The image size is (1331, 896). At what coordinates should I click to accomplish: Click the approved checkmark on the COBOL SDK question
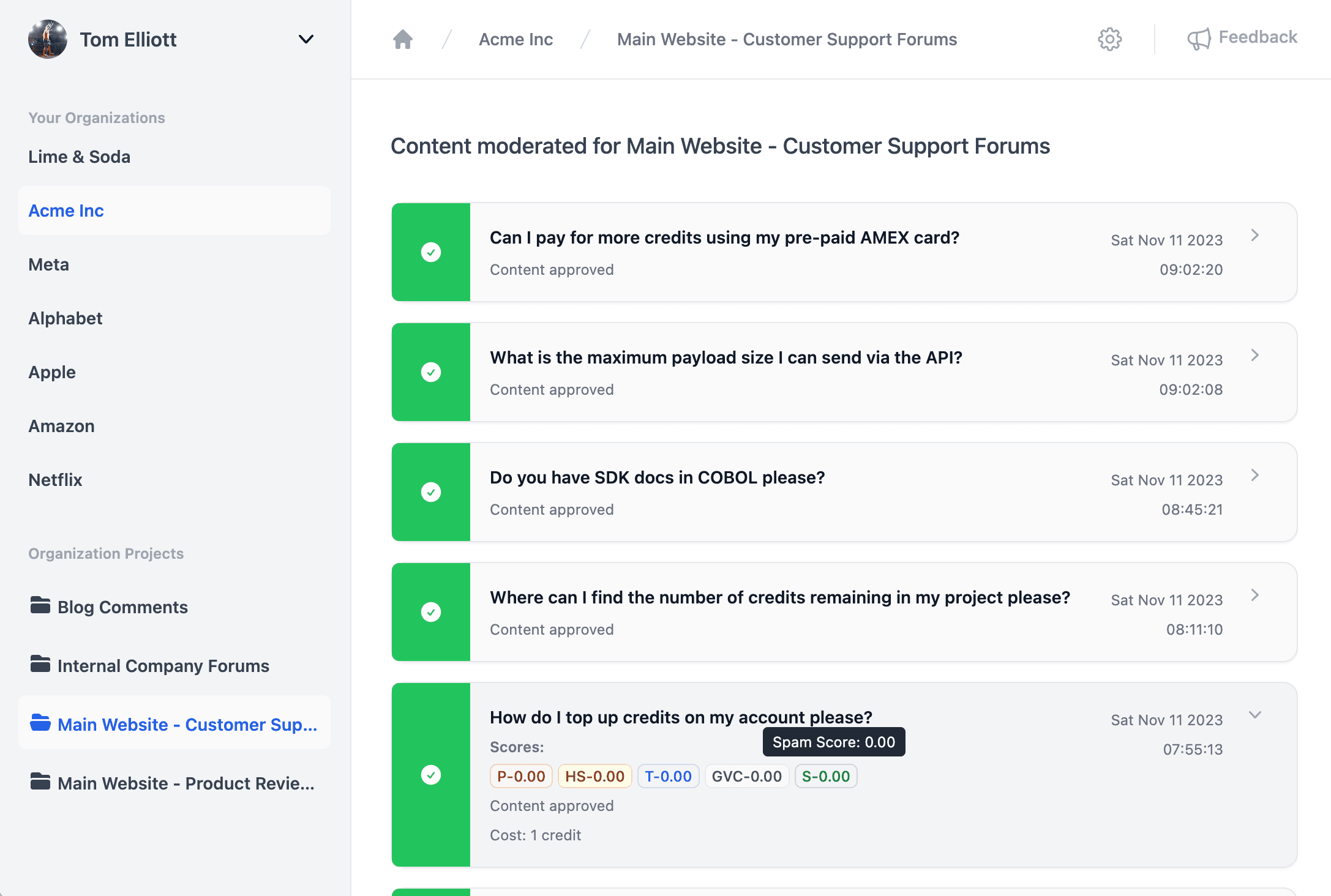point(431,492)
